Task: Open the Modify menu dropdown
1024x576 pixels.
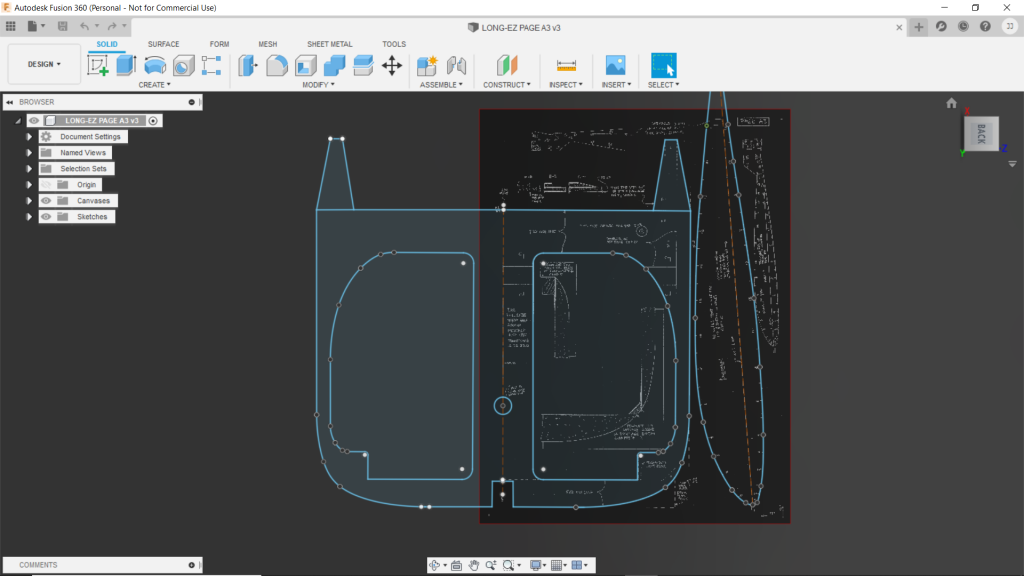Action: [x=318, y=85]
